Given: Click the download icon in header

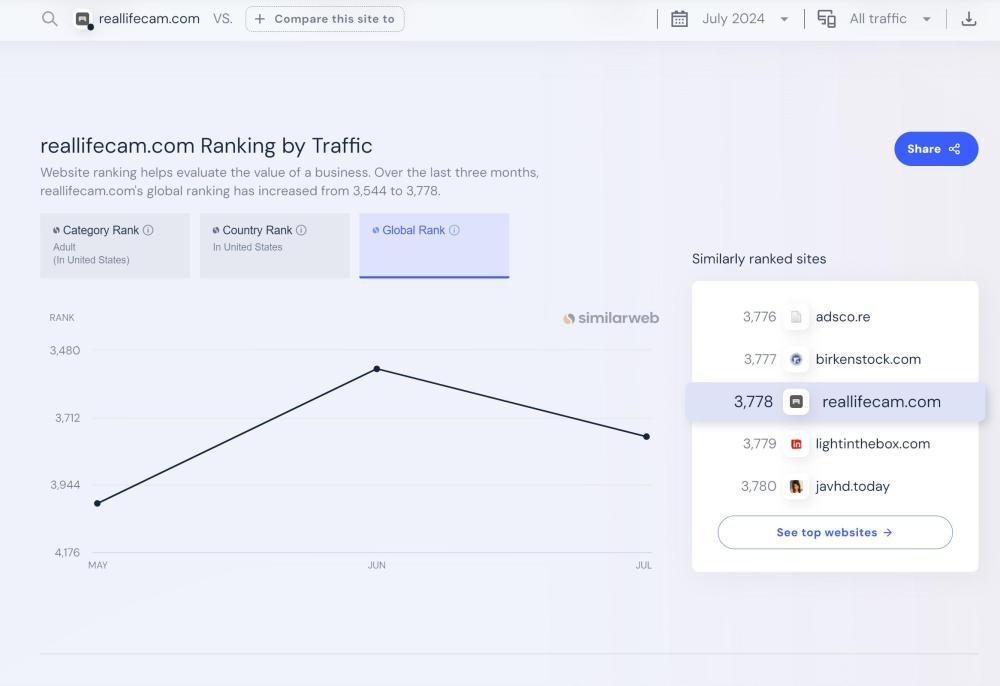Looking at the screenshot, I should [968, 19].
